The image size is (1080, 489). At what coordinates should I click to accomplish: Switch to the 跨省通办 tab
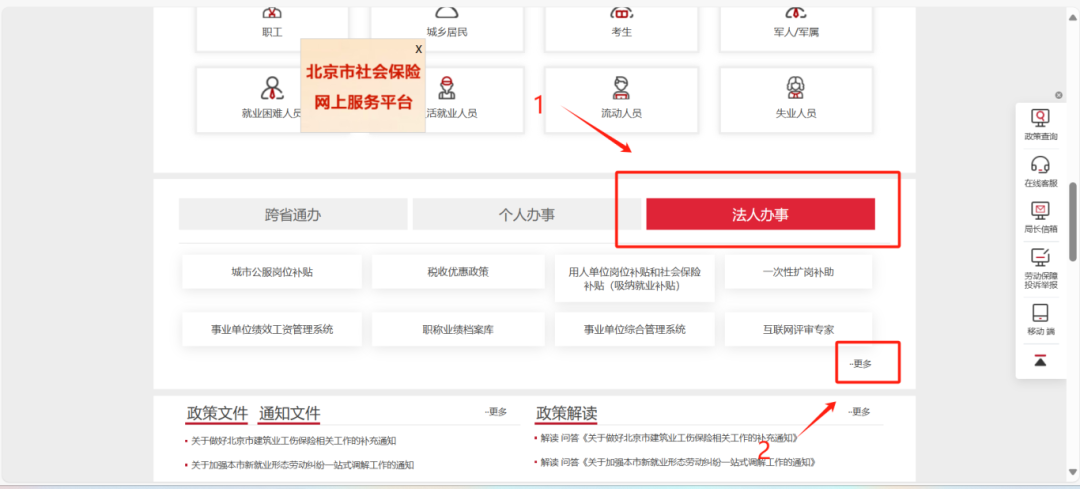pyautogui.click(x=293, y=214)
